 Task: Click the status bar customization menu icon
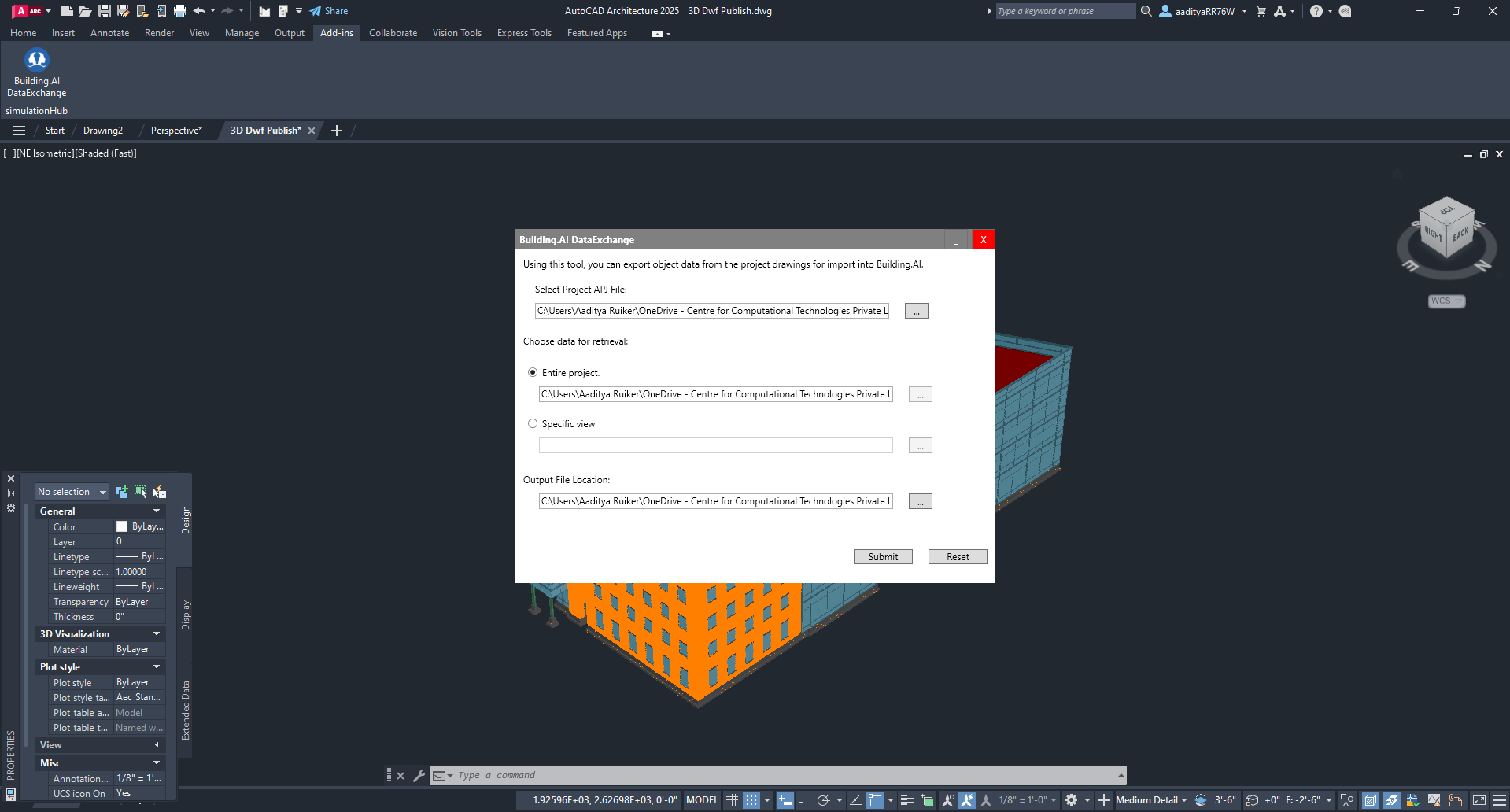pyautogui.click(x=1500, y=800)
